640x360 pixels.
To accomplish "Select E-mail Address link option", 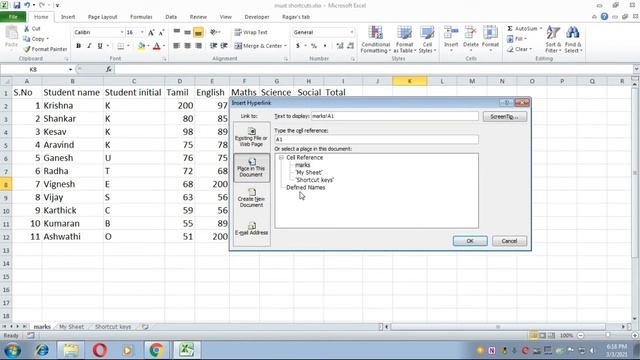I will point(251,229).
